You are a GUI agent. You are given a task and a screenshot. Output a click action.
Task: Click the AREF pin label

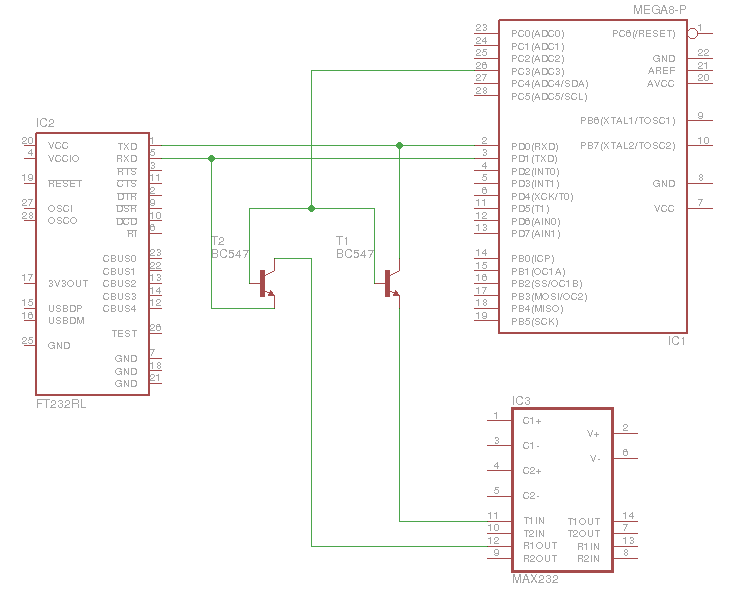[661, 71]
